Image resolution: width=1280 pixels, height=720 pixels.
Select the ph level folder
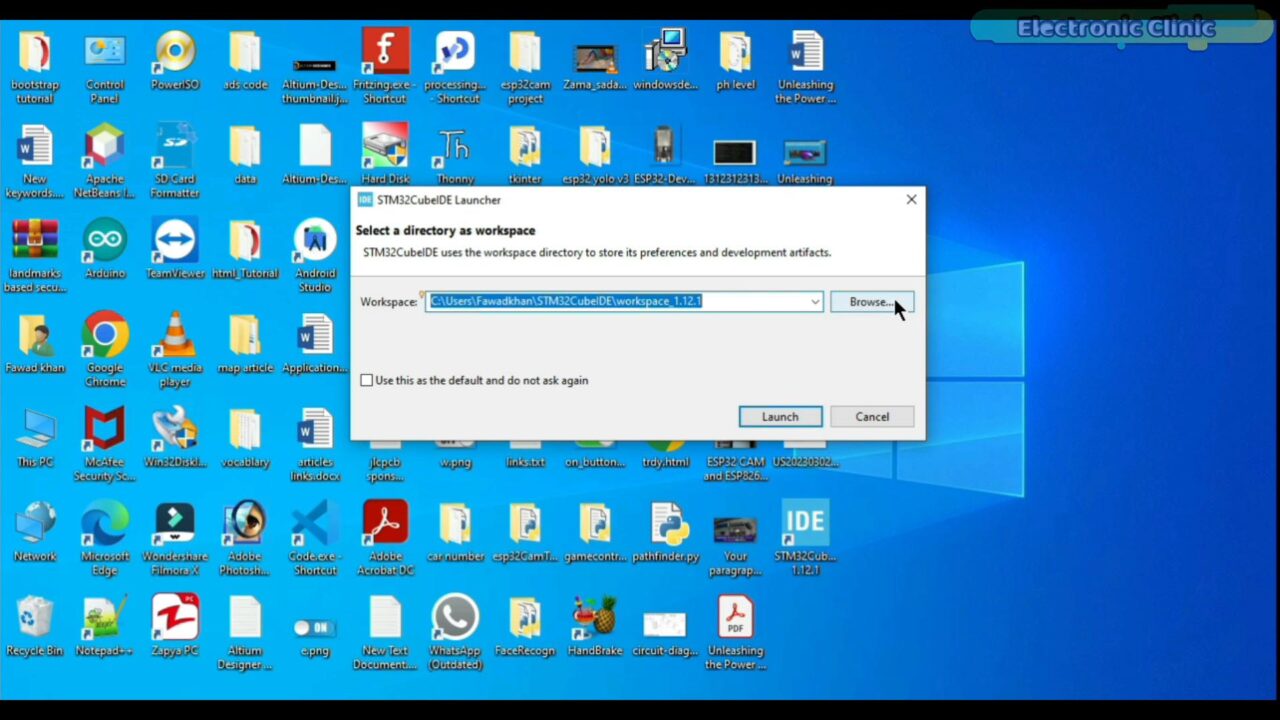click(x=735, y=60)
